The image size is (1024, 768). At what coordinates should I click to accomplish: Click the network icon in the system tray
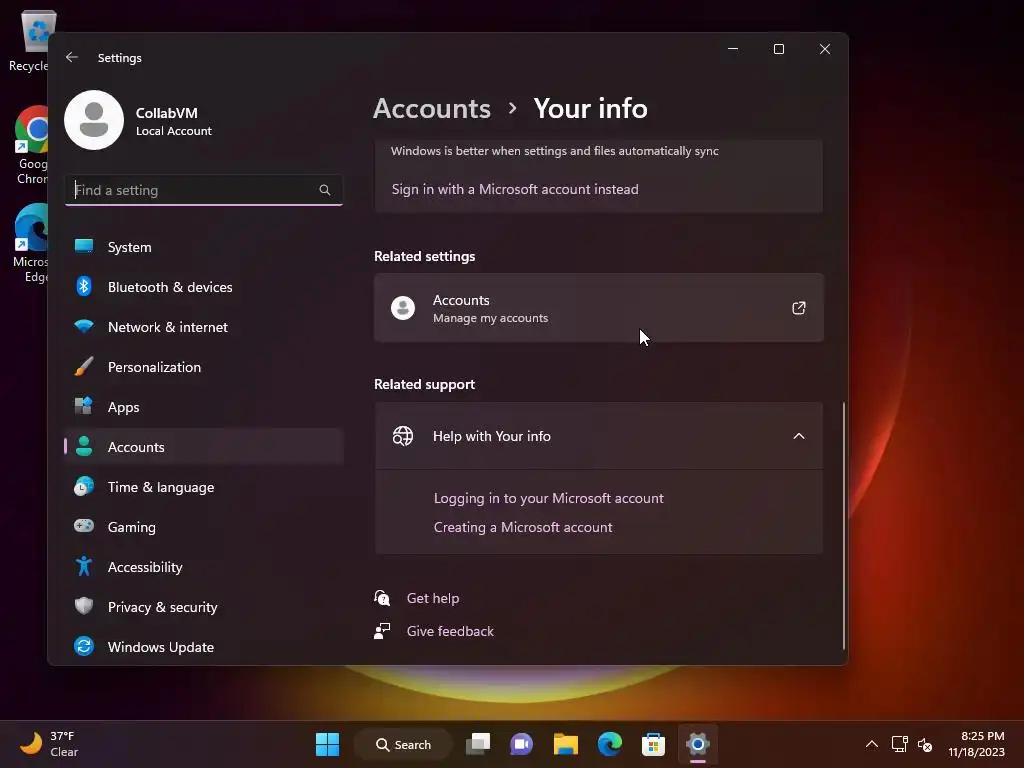tap(899, 744)
